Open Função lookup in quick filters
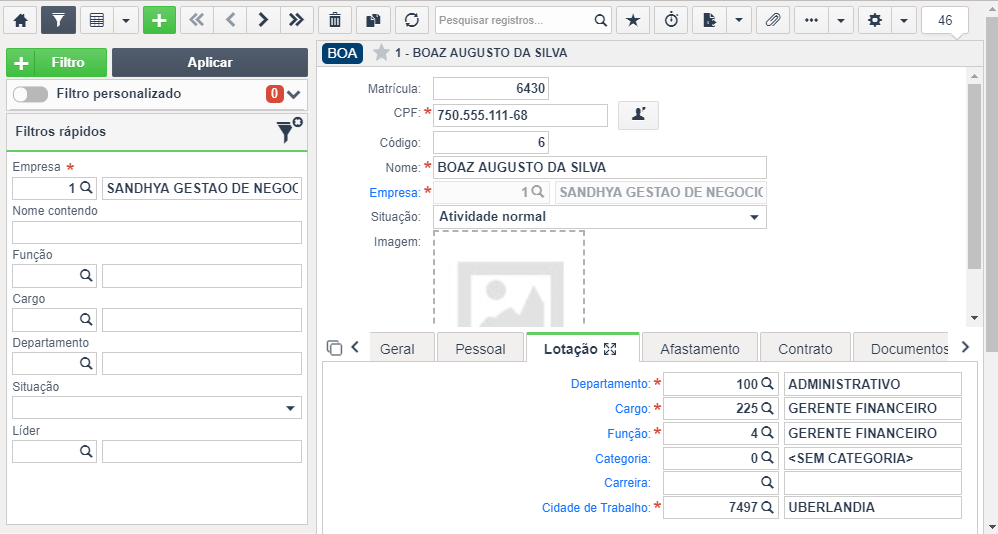 click(x=86, y=276)
